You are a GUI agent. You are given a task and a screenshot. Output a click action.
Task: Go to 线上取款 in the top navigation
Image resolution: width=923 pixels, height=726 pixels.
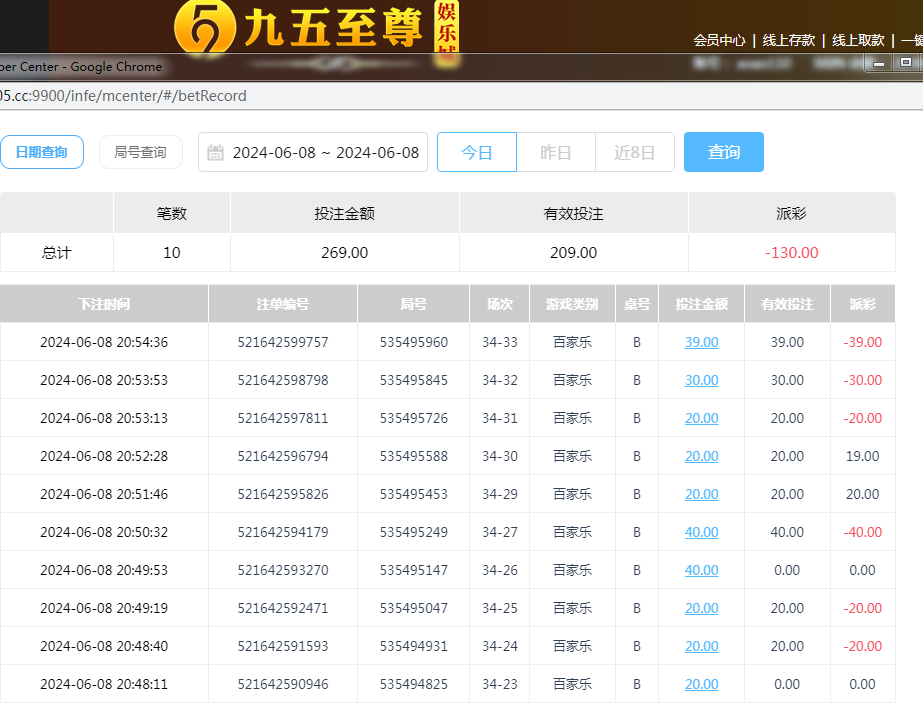coord(858,40)
